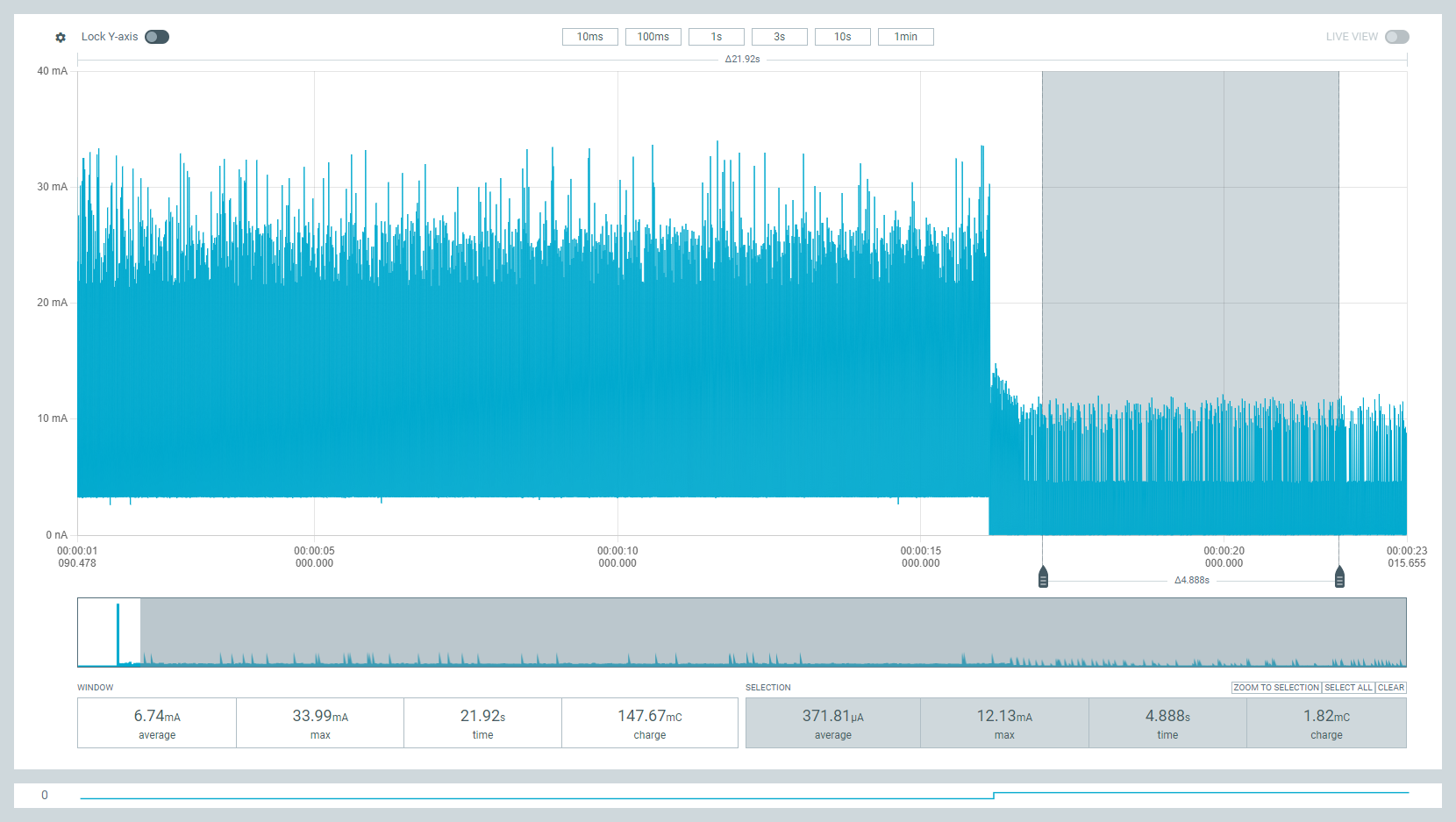Switch the chart window to 1s
Viewport: 1456px width, 822px height.
point(716,37)
